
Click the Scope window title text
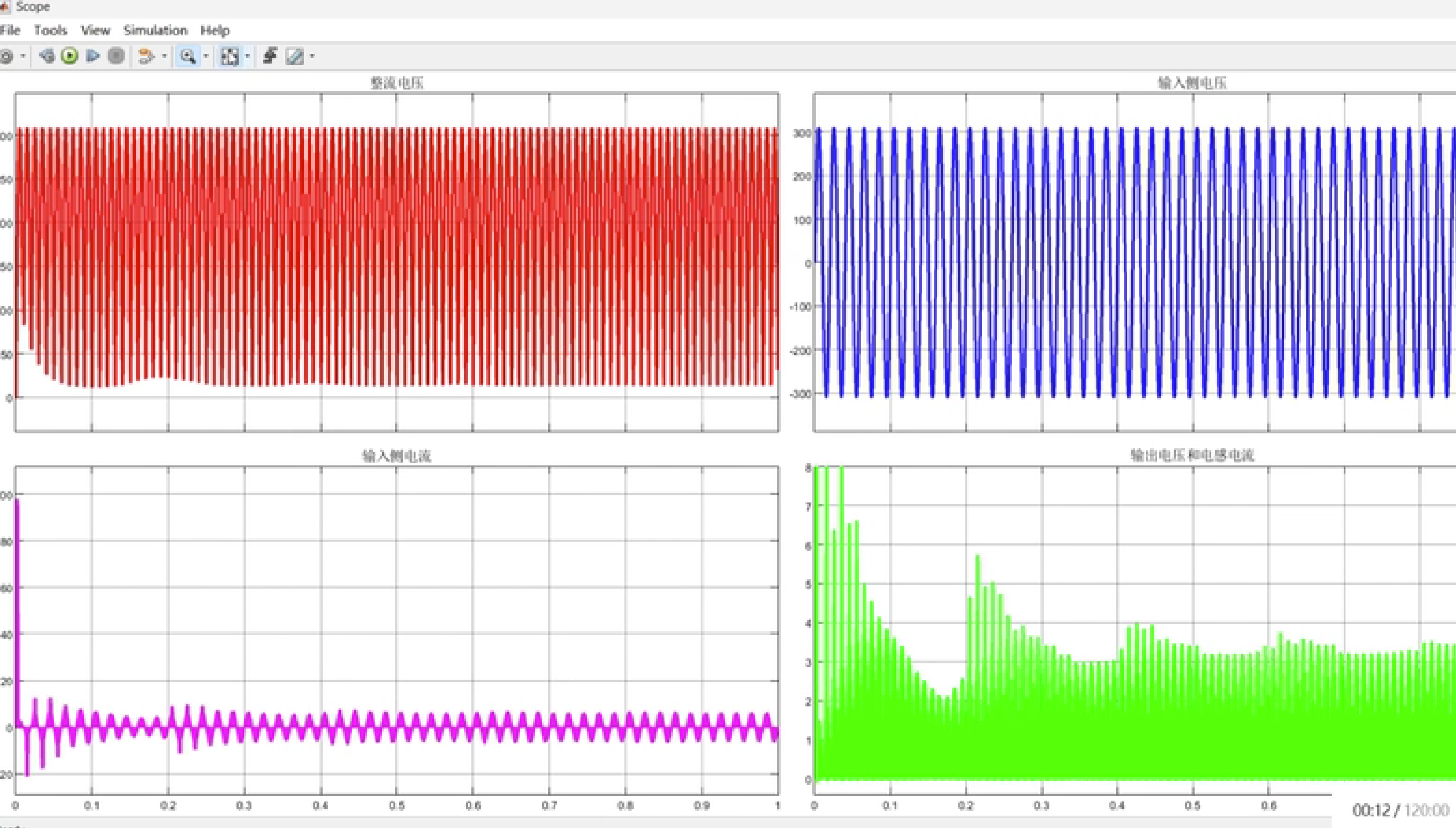pyautogui.click(x=33, y=7)
